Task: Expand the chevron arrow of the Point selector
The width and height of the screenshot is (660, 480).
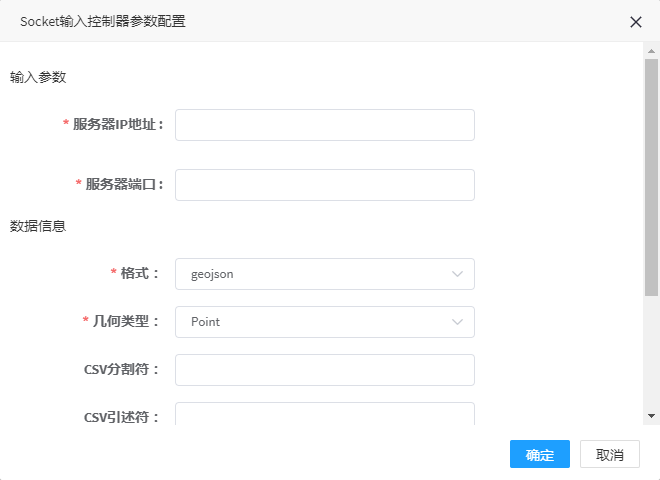Action: pos(457,322)
